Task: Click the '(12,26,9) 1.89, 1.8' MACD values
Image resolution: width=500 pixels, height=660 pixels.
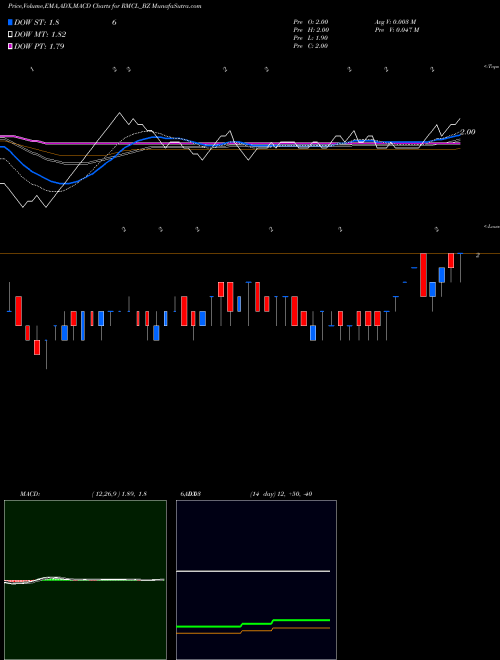Action: click(119, 494)
